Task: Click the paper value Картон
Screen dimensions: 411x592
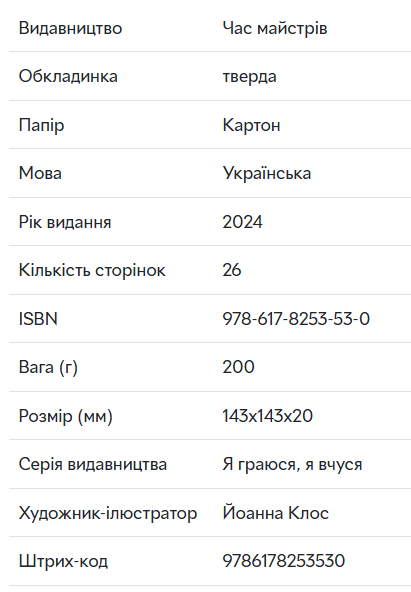Action: [251, 125]
